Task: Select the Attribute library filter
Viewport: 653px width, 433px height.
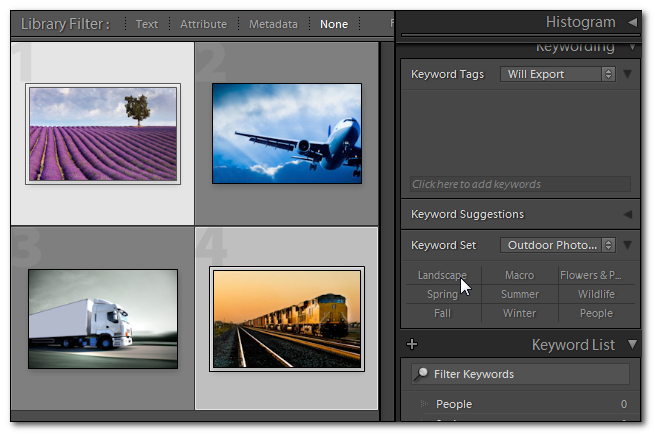Action: tap(203, 24)
